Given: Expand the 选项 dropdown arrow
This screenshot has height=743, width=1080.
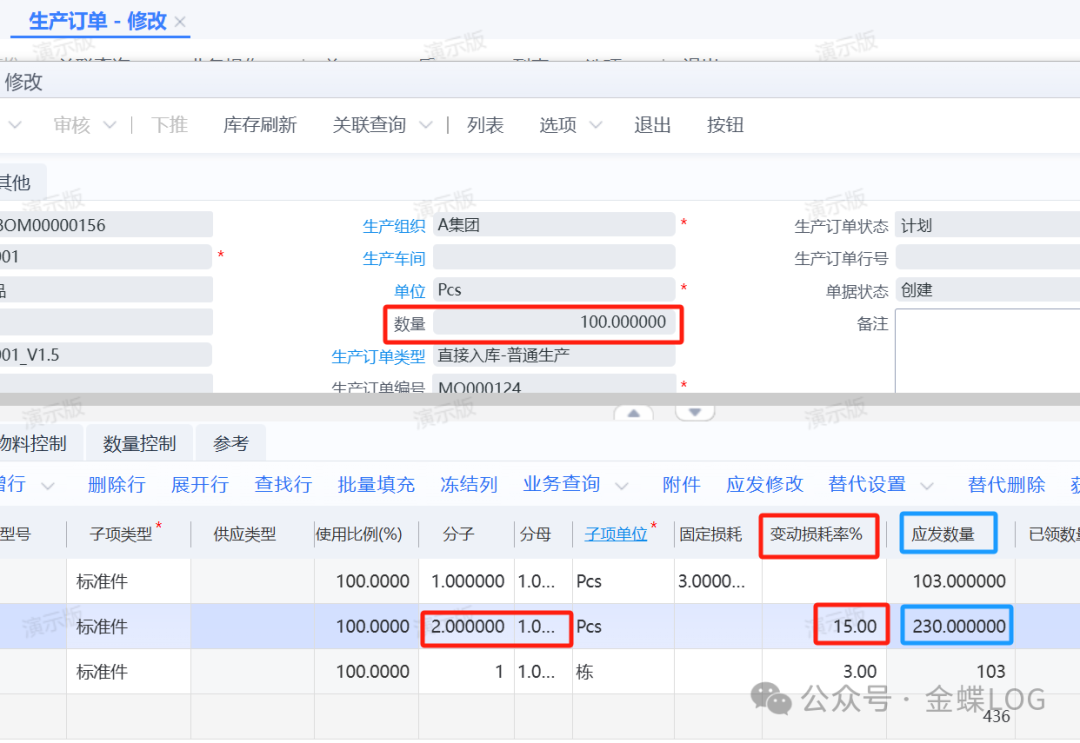Looking at the screenshot, I should click(x=596, y=125).
